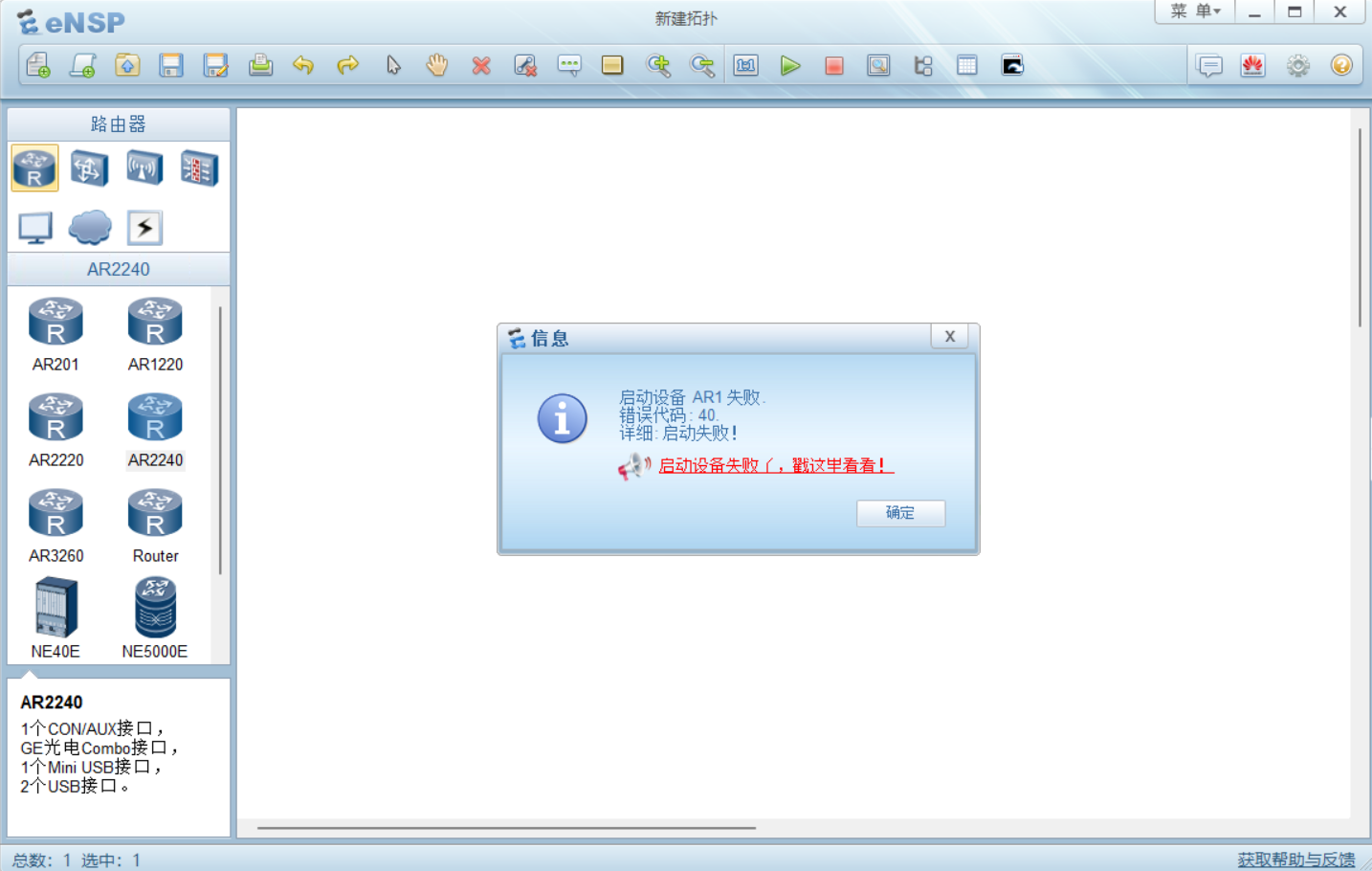Open the 菜单 dropdown menu
The height and width of the screenshot is (871, 1372).
(1195, 11)
